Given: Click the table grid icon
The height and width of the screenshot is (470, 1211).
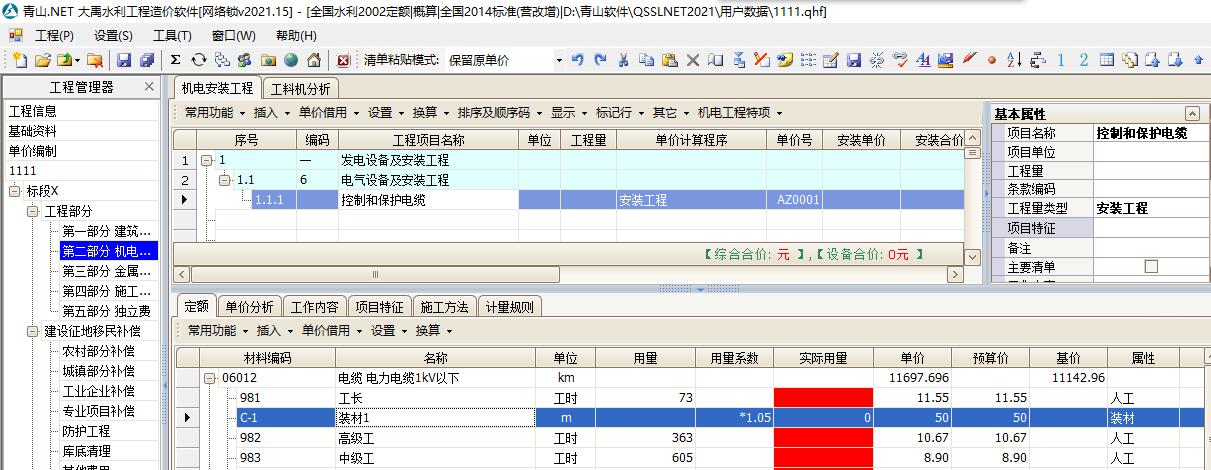Looking at the screenshot, I should point(1107,60).
